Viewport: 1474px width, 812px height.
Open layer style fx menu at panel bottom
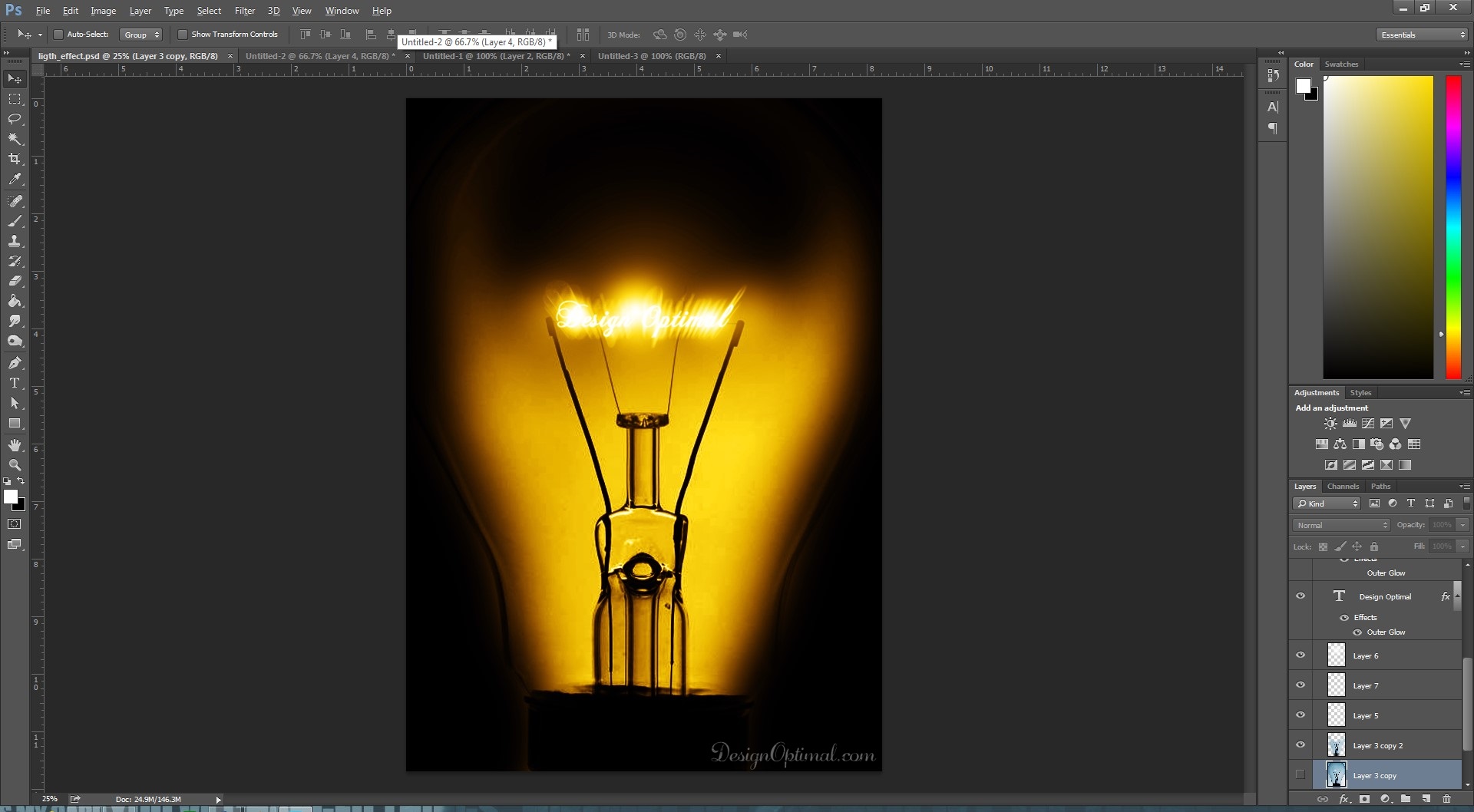pos(1344,799)
